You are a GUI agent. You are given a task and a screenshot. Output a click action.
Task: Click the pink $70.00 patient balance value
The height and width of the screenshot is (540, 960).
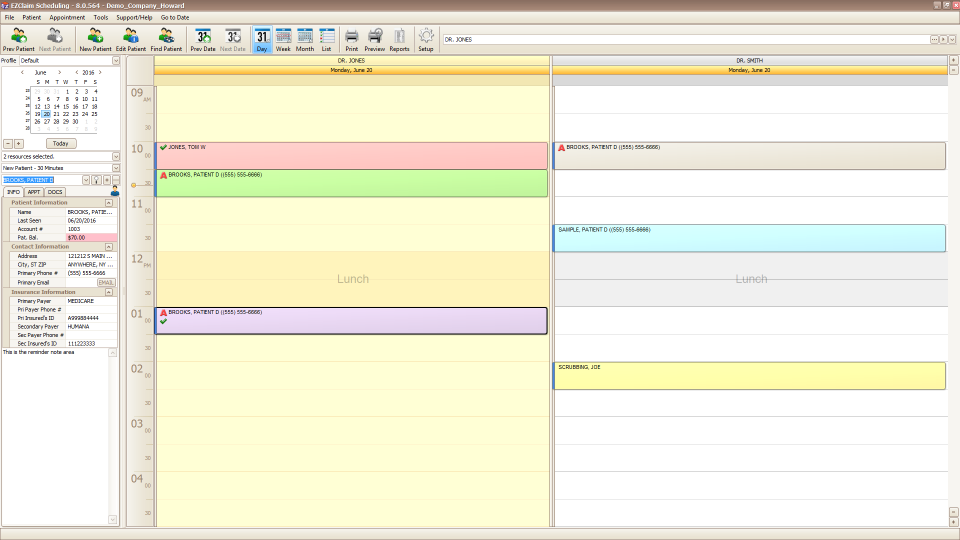[91, 238]
